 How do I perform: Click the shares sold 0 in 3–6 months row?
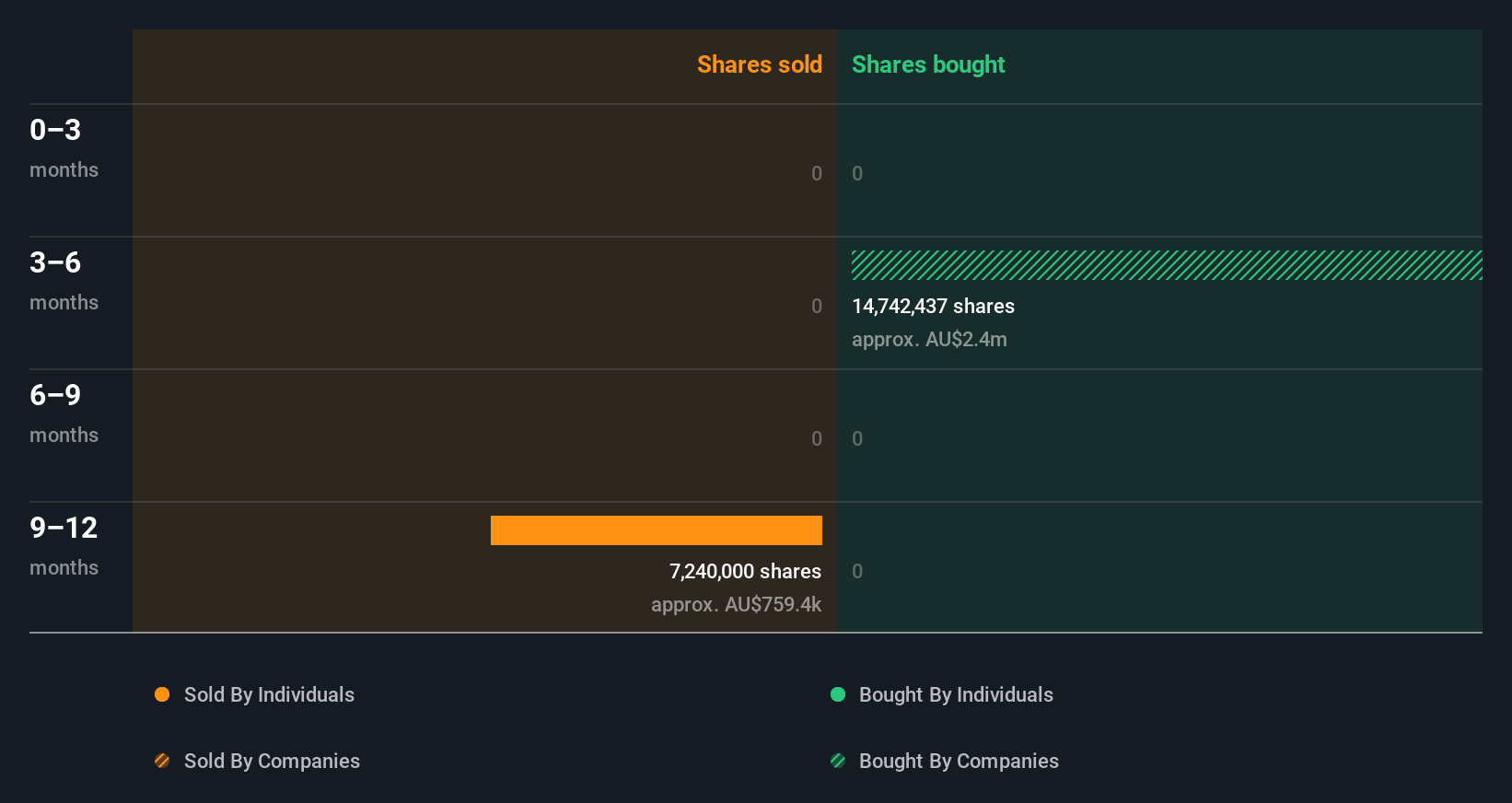coord(817,306)
